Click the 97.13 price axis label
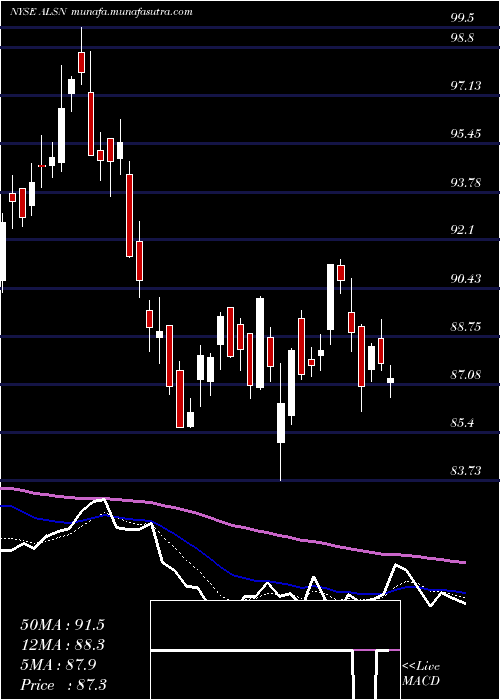The height and width of the screenshot is (700, 500). click(x=466, y=85)
